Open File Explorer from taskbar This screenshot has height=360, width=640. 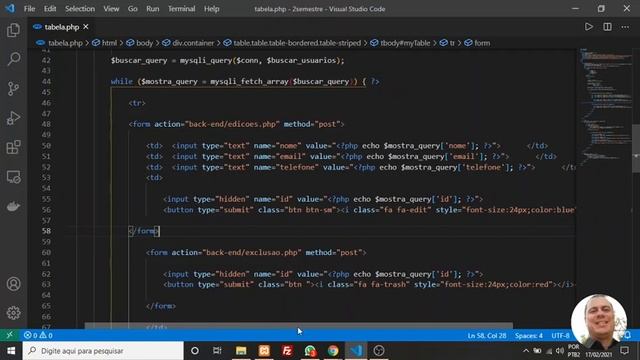coord(241,351)
